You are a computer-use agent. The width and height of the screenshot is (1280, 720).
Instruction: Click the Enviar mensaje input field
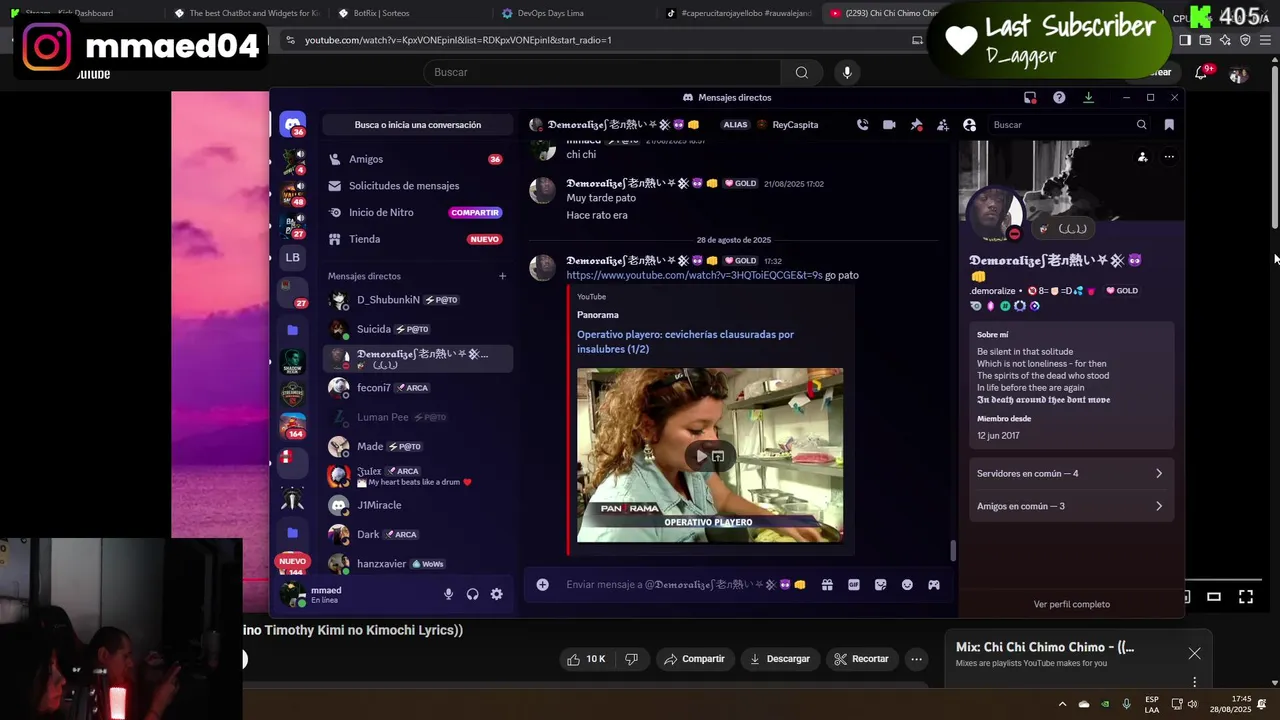pos(685,585)
